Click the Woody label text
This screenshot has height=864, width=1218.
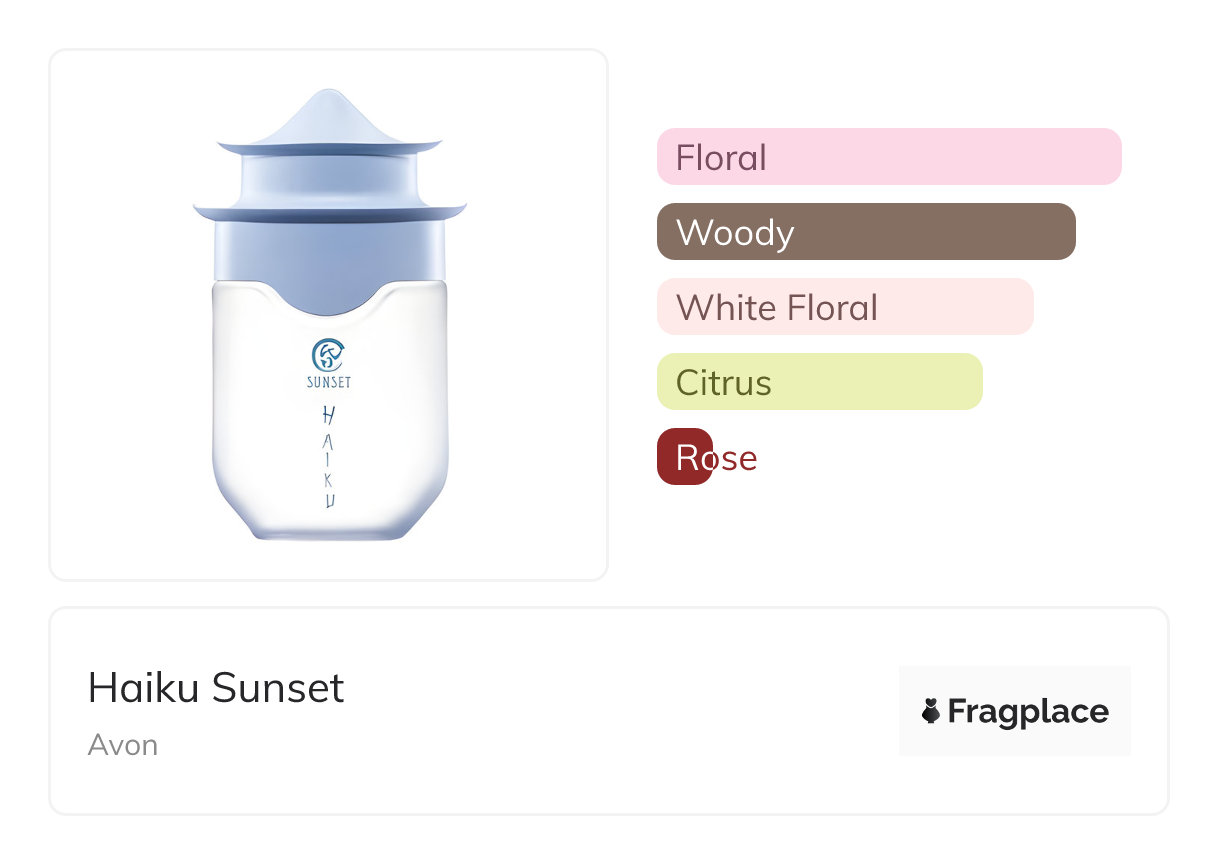pos(735,232)
